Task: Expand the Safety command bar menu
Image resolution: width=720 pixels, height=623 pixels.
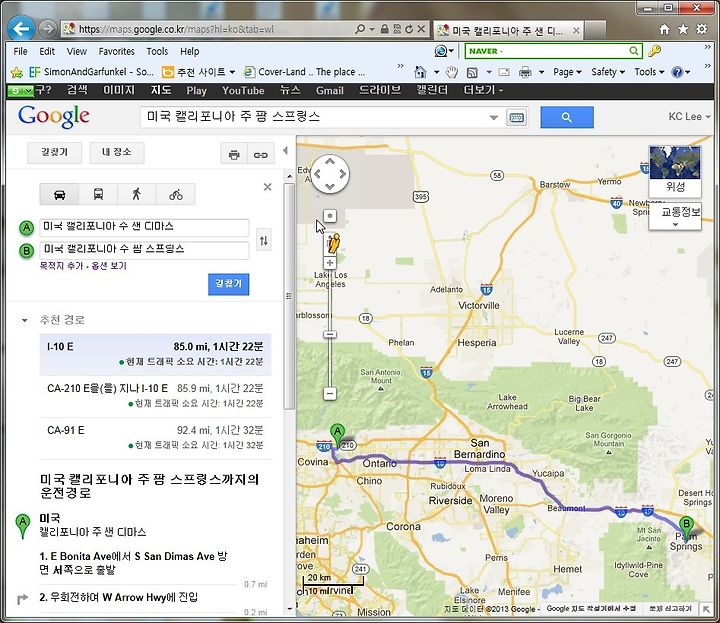Action: point(608,72)
